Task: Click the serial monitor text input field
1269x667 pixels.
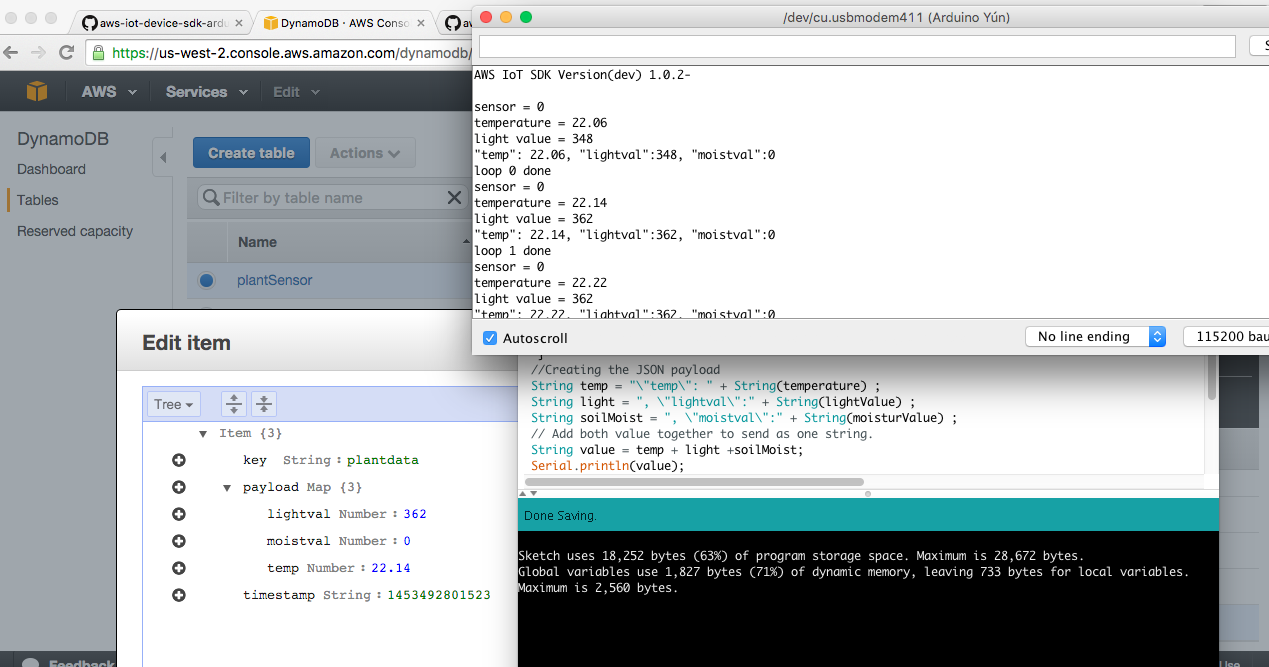Action: 856,46
